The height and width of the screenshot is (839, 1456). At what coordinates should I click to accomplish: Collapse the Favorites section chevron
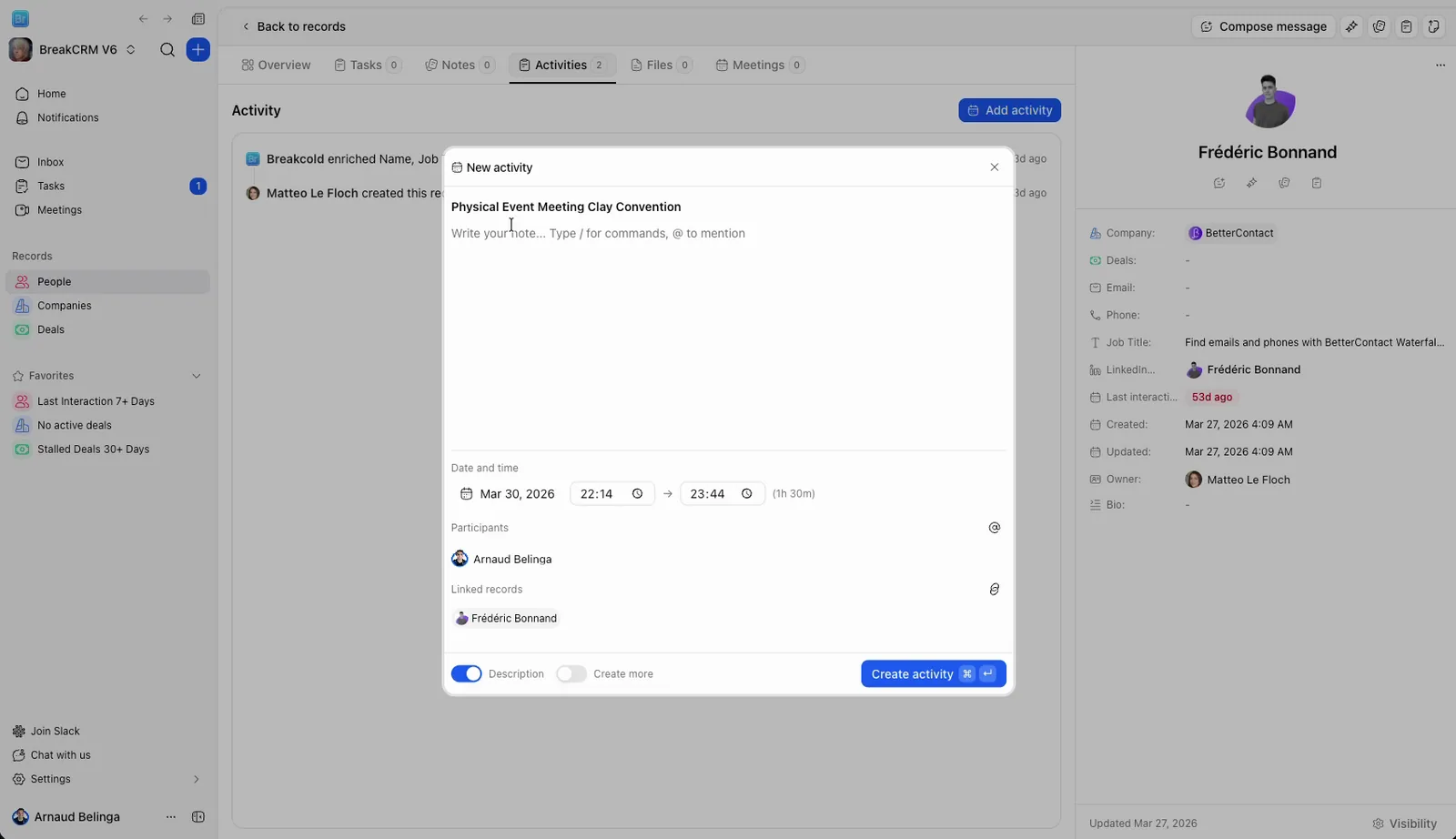pyautogui.click(x=196, y=376)
